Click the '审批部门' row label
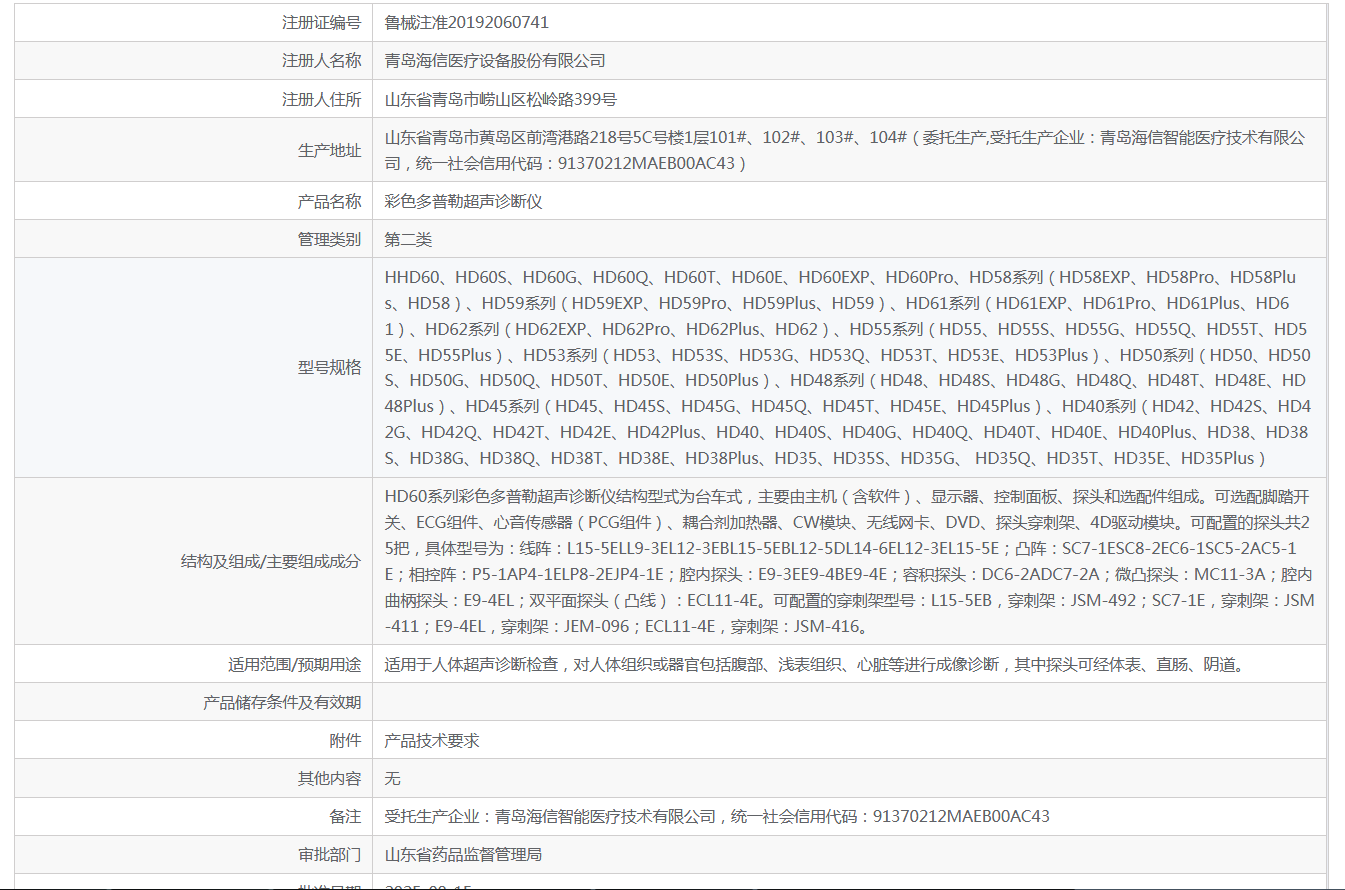1345x890 pixels. (x=329, y=855)
